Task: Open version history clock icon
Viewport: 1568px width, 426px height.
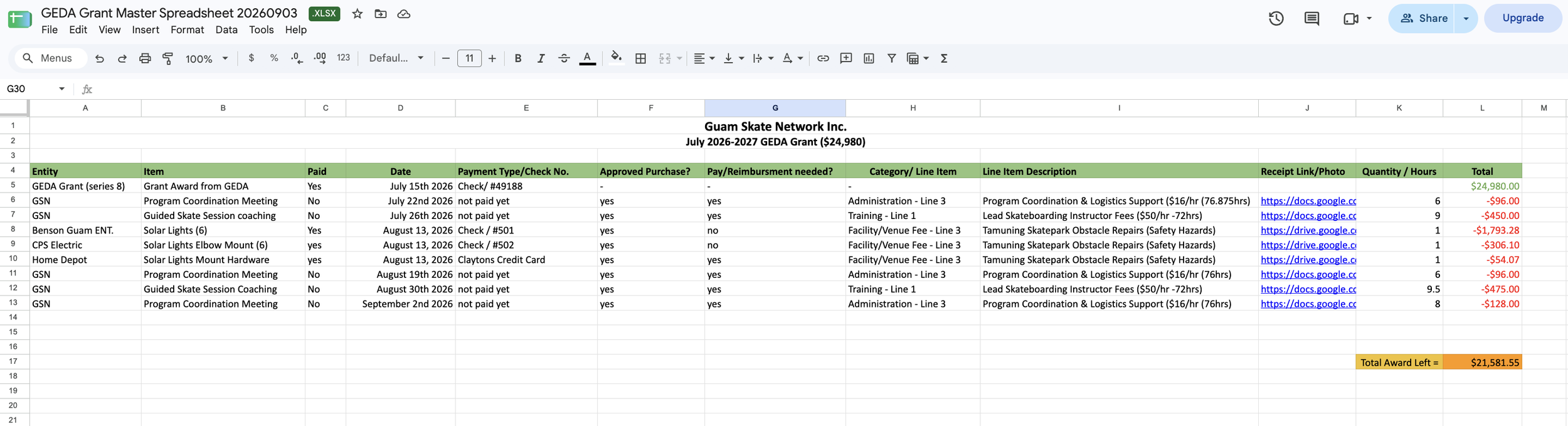Action: 1276,18
